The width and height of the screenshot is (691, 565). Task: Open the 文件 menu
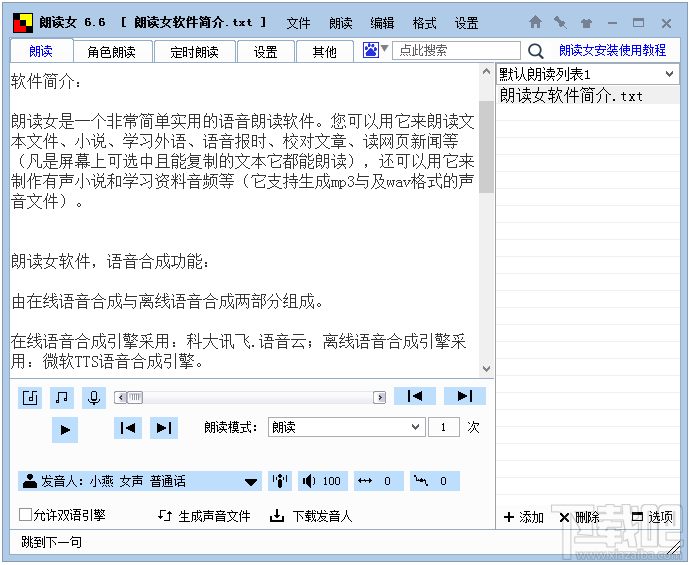[x=298, y=23]
